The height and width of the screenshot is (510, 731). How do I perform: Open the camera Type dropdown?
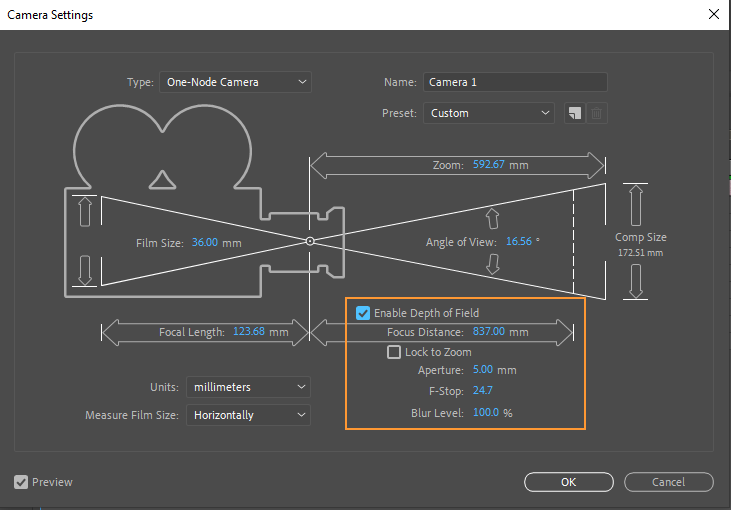click(x=235, y=82)
